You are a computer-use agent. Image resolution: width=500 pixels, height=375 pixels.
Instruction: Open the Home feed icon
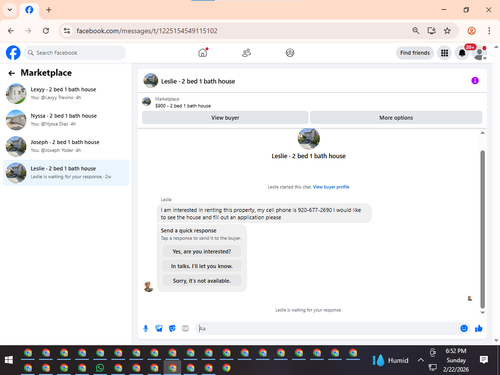click(203, 53)
